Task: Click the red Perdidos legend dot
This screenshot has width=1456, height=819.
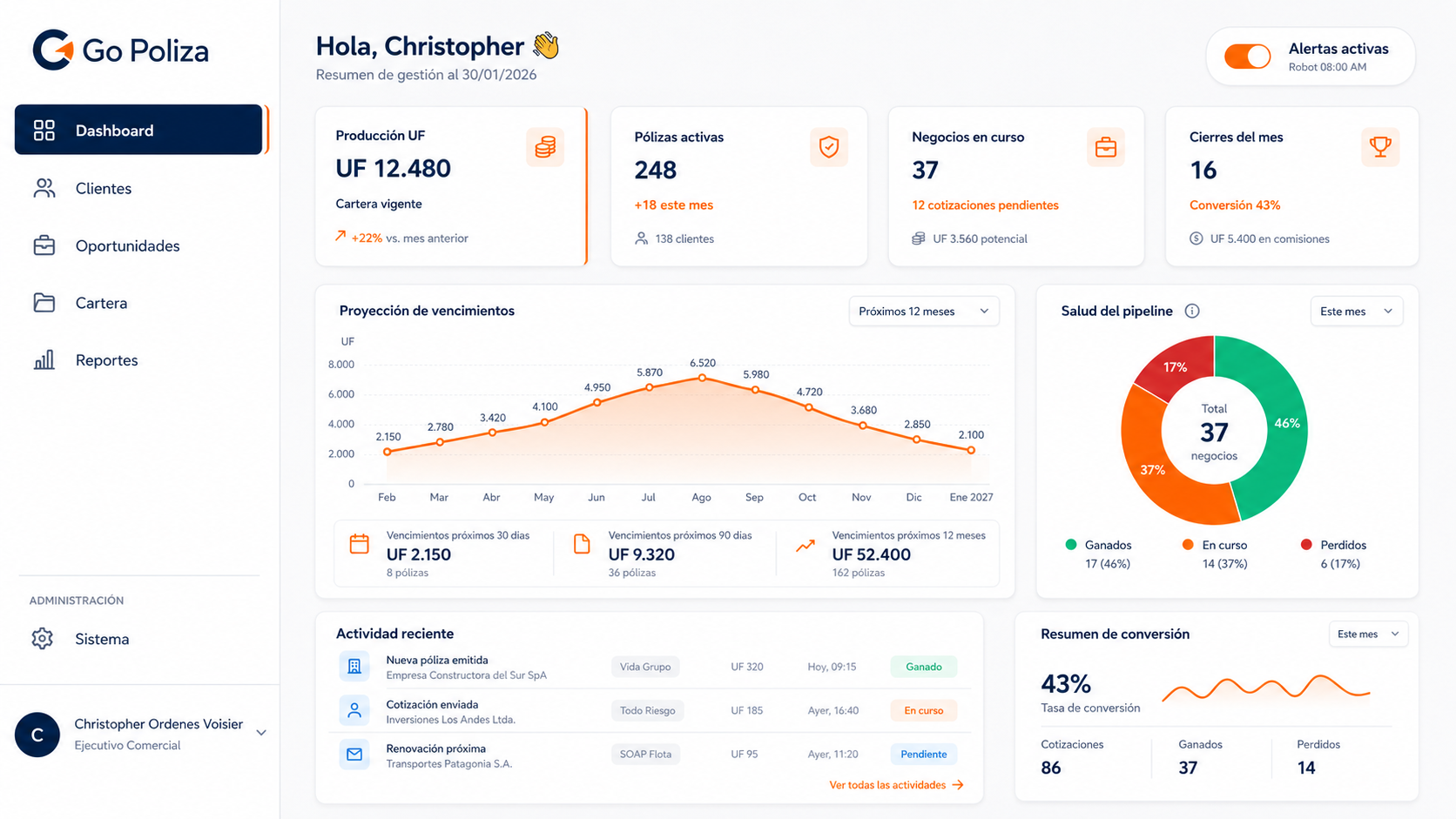Action: click(1306, 545)
